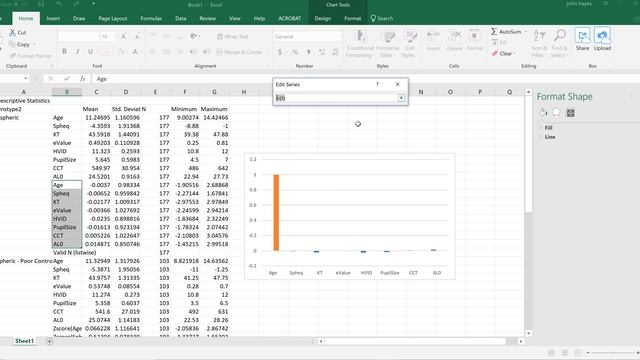Viewport: 640px width, 360px height.
Task: Click the zoom slider in status bar
Action: click(613, 353)
